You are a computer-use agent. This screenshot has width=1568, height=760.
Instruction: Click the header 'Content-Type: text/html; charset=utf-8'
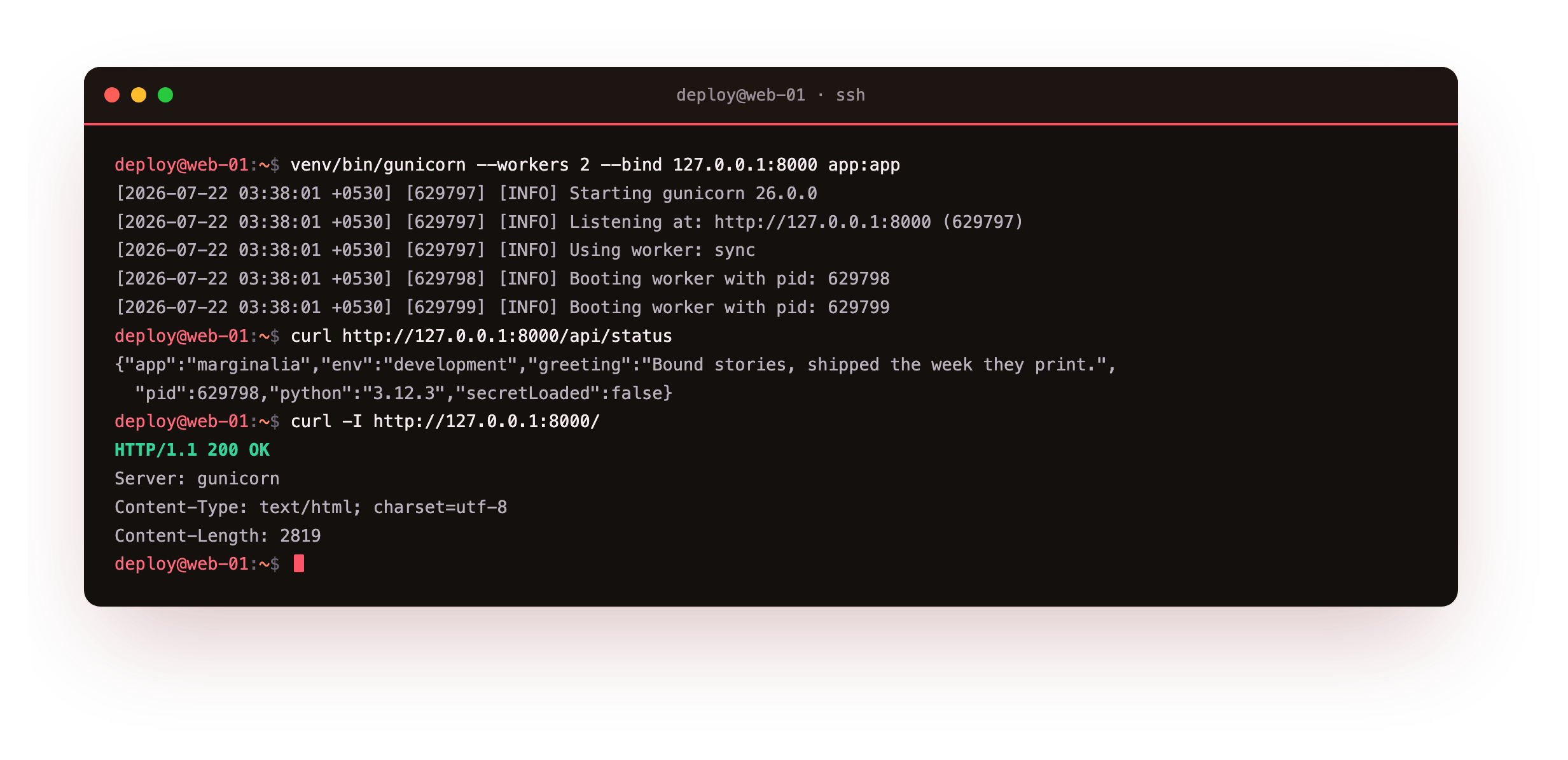[311, 507]
